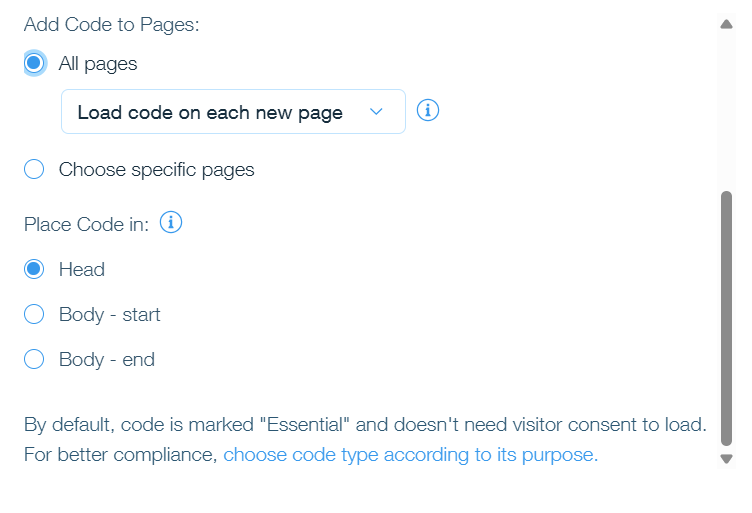Choose the Body - end radio option

[34, 359]
